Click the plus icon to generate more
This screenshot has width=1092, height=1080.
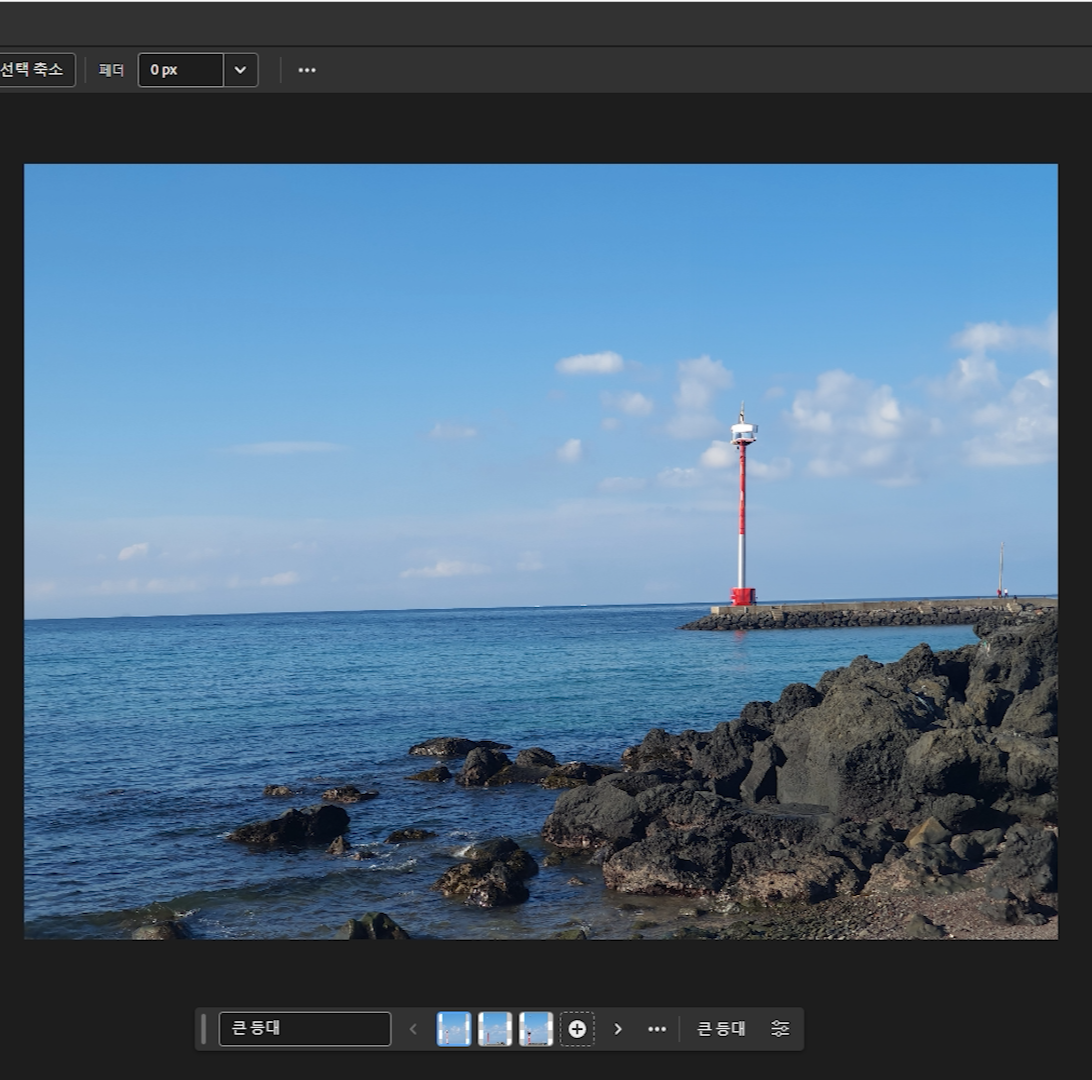[x=577, y=1028]
